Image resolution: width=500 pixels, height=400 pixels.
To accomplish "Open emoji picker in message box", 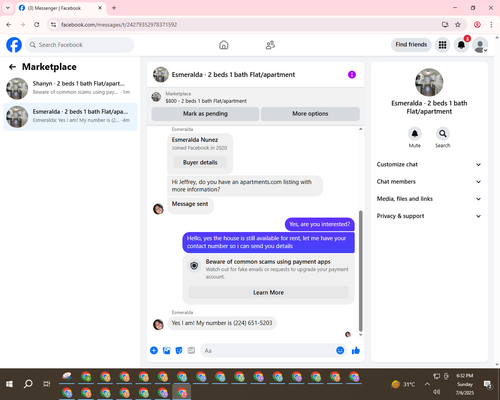I will point(340,350).
